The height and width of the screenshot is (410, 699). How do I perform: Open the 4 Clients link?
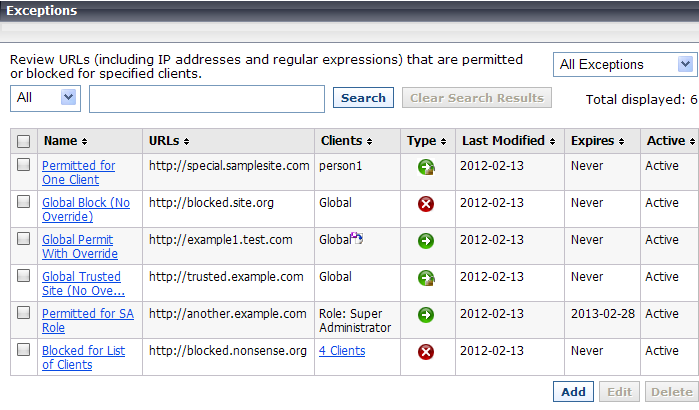pos(342,351)
